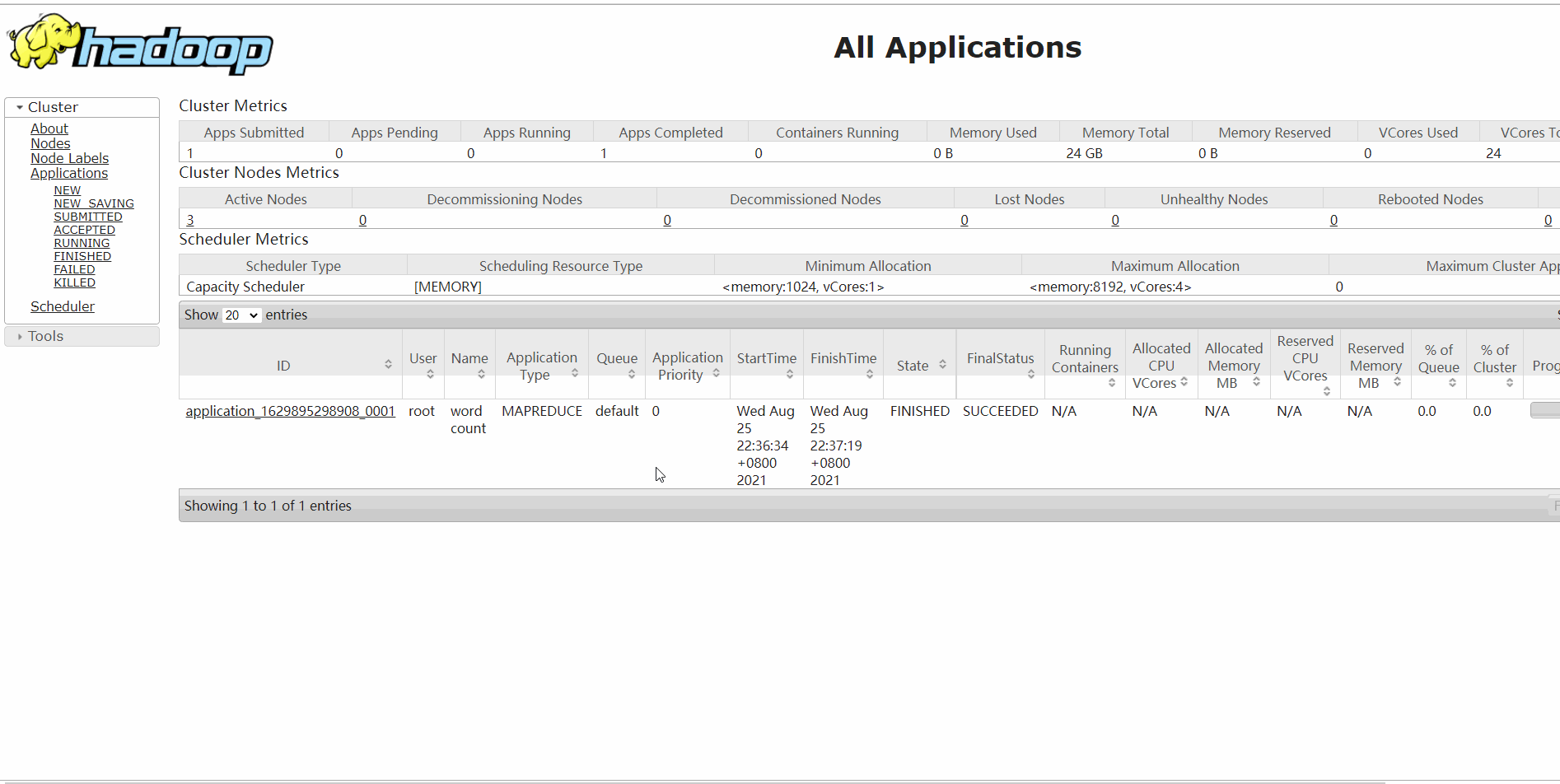Sort by Application Type column arrows
Viewport: 1560px width, 784px height.
574,373
